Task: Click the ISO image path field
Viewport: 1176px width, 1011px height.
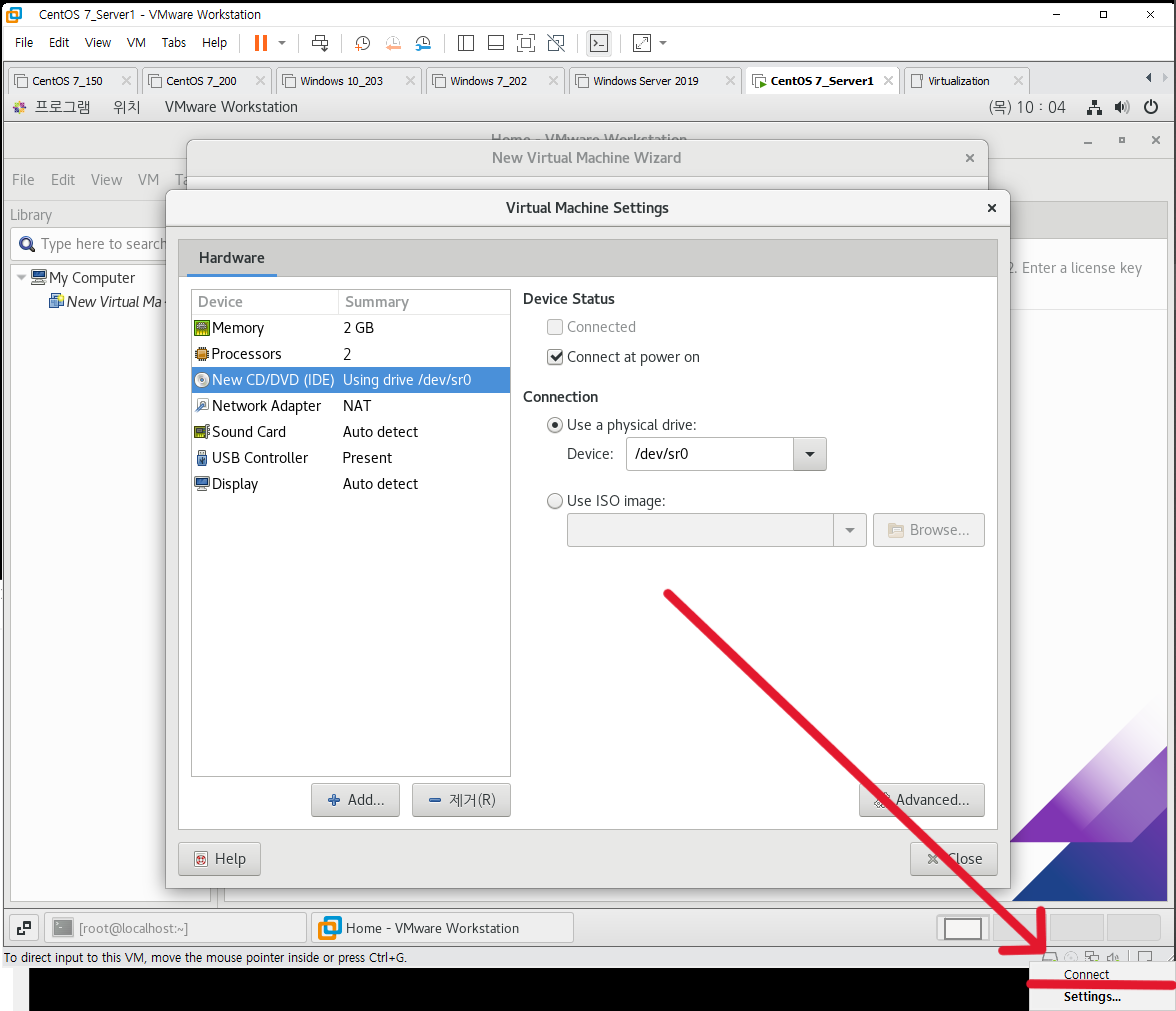Action: (700, 530)
